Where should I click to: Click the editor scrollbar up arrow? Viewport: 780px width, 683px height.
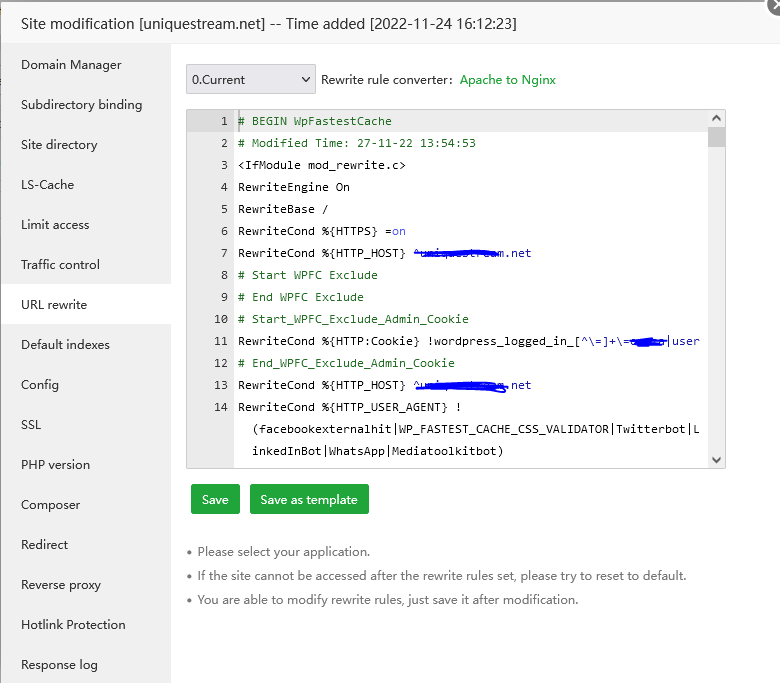point(716,119)
